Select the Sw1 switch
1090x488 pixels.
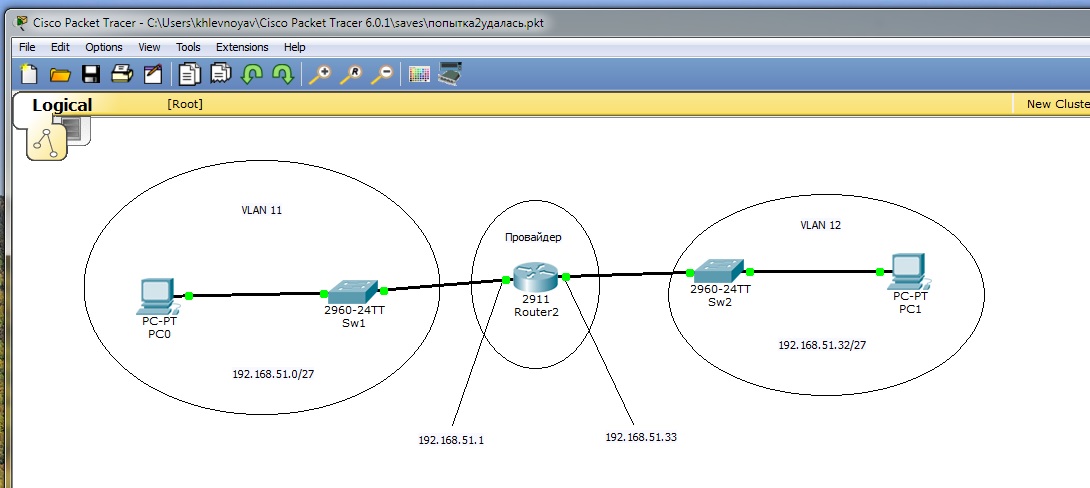(x=353, y=292)
